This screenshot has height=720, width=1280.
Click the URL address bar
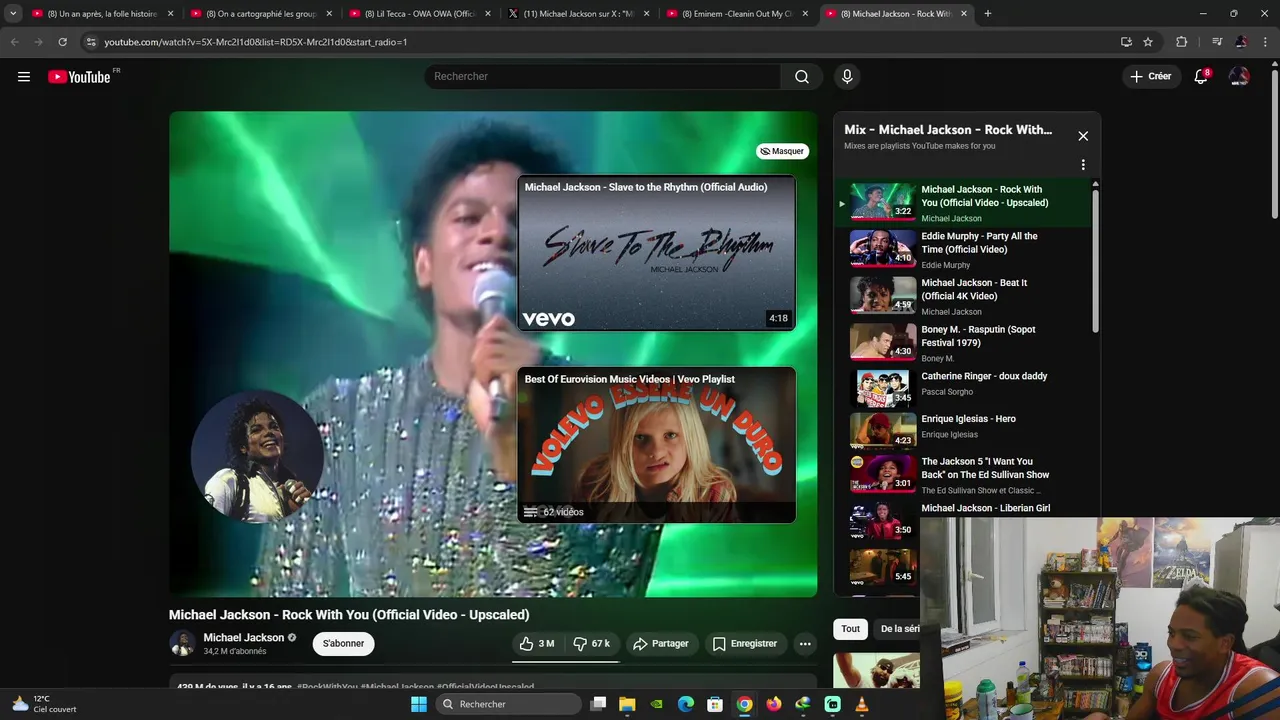coord(600,42)
